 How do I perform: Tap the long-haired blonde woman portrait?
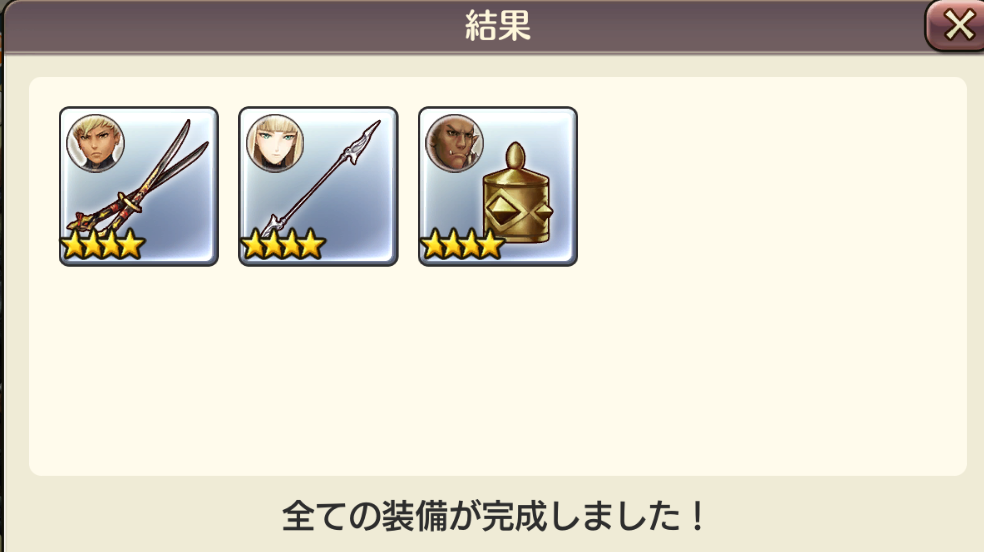(x=275, y=143)
